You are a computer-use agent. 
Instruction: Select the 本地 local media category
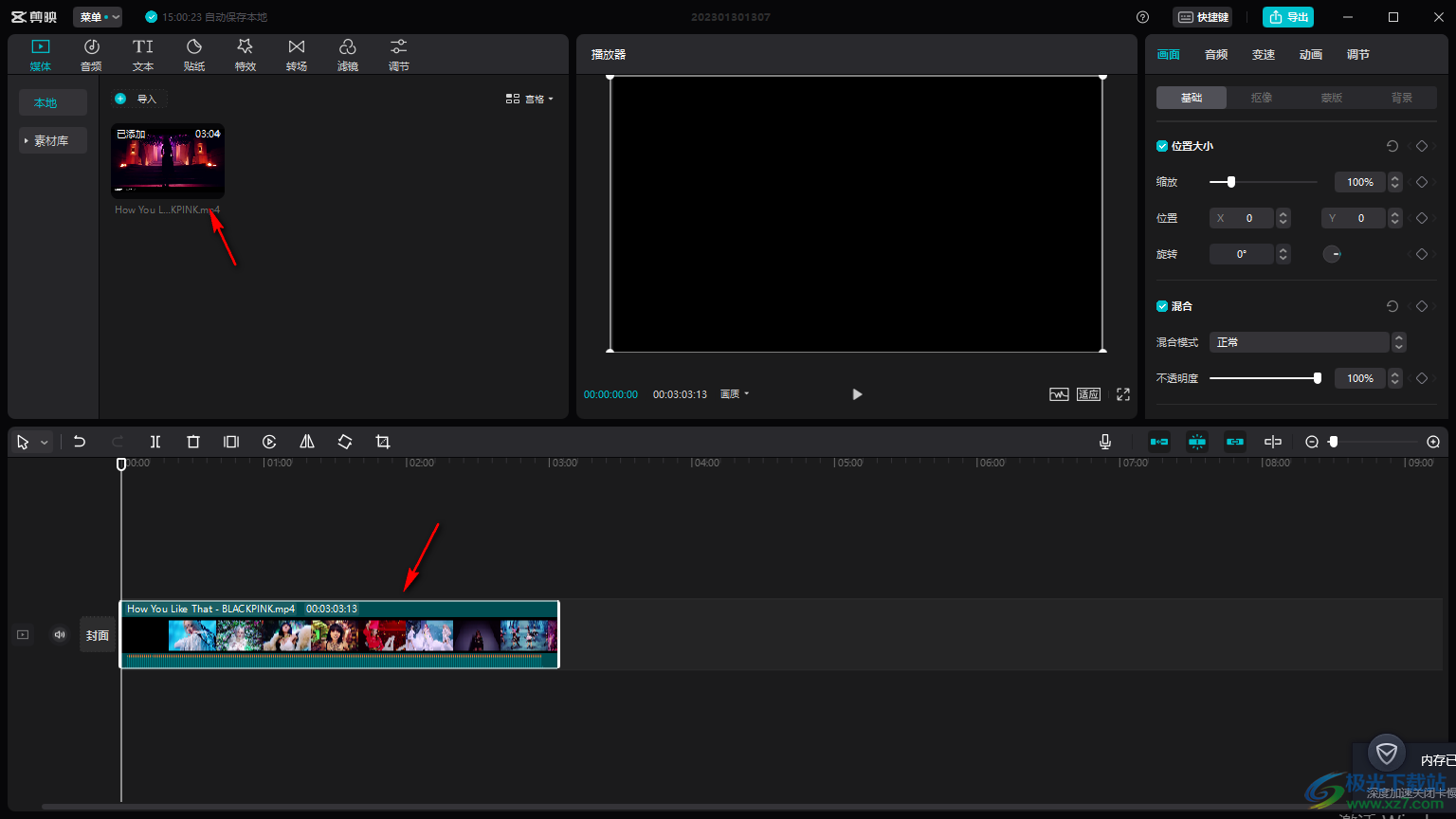tap(53, 102)
